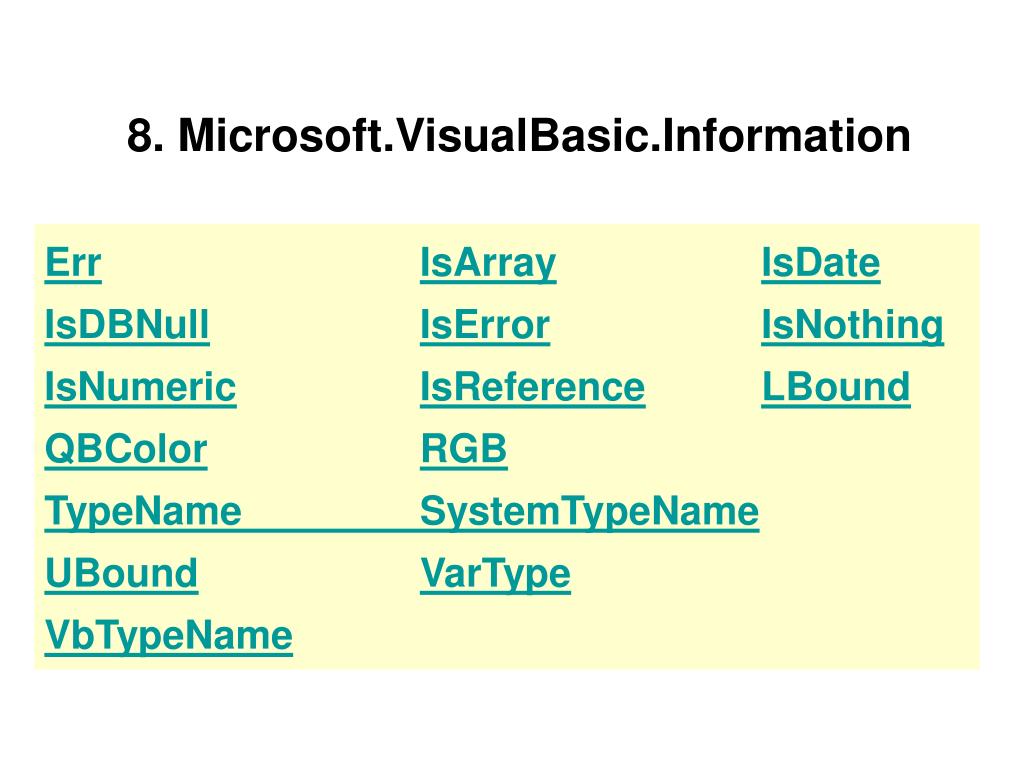Click the VarType hyperlink
The width and height of the screenshot is (1024, 768).
tap(495, 574)
